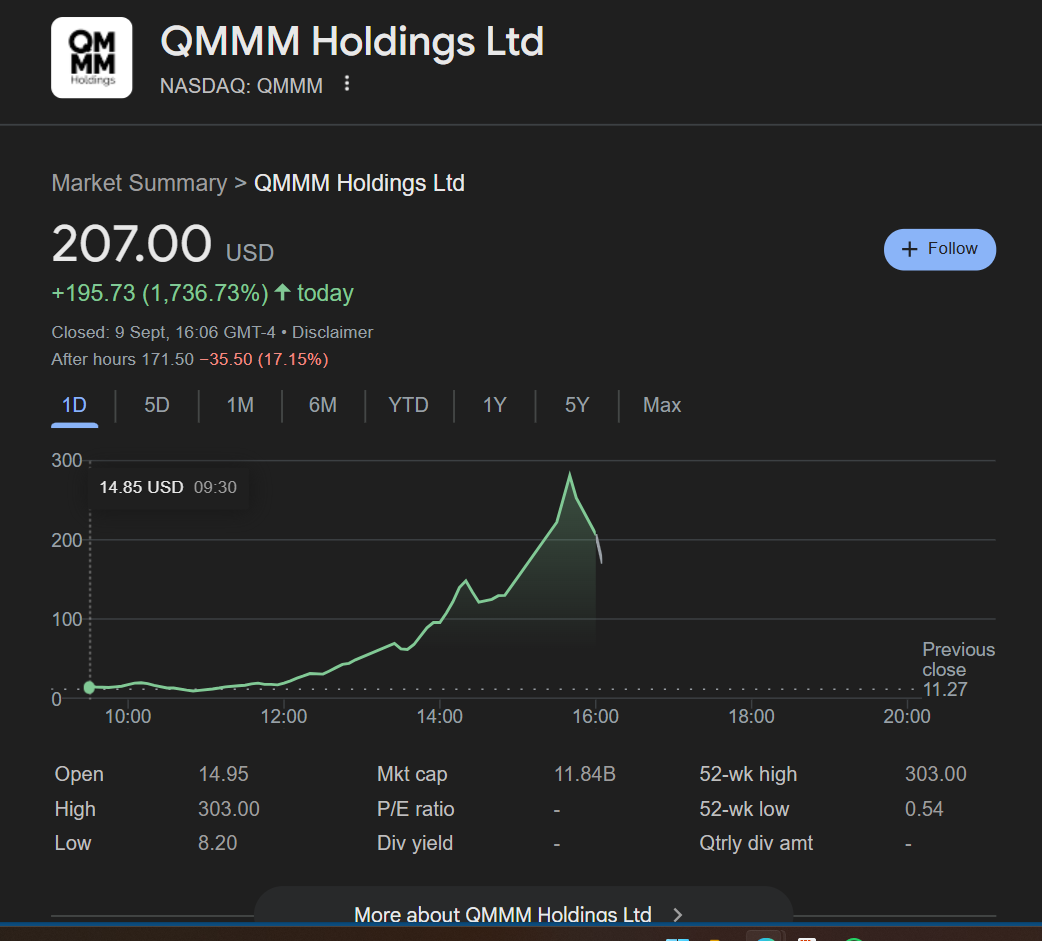The image size is (1042, 941).
Task: Select the YTD chart tab
Action: 408,405
